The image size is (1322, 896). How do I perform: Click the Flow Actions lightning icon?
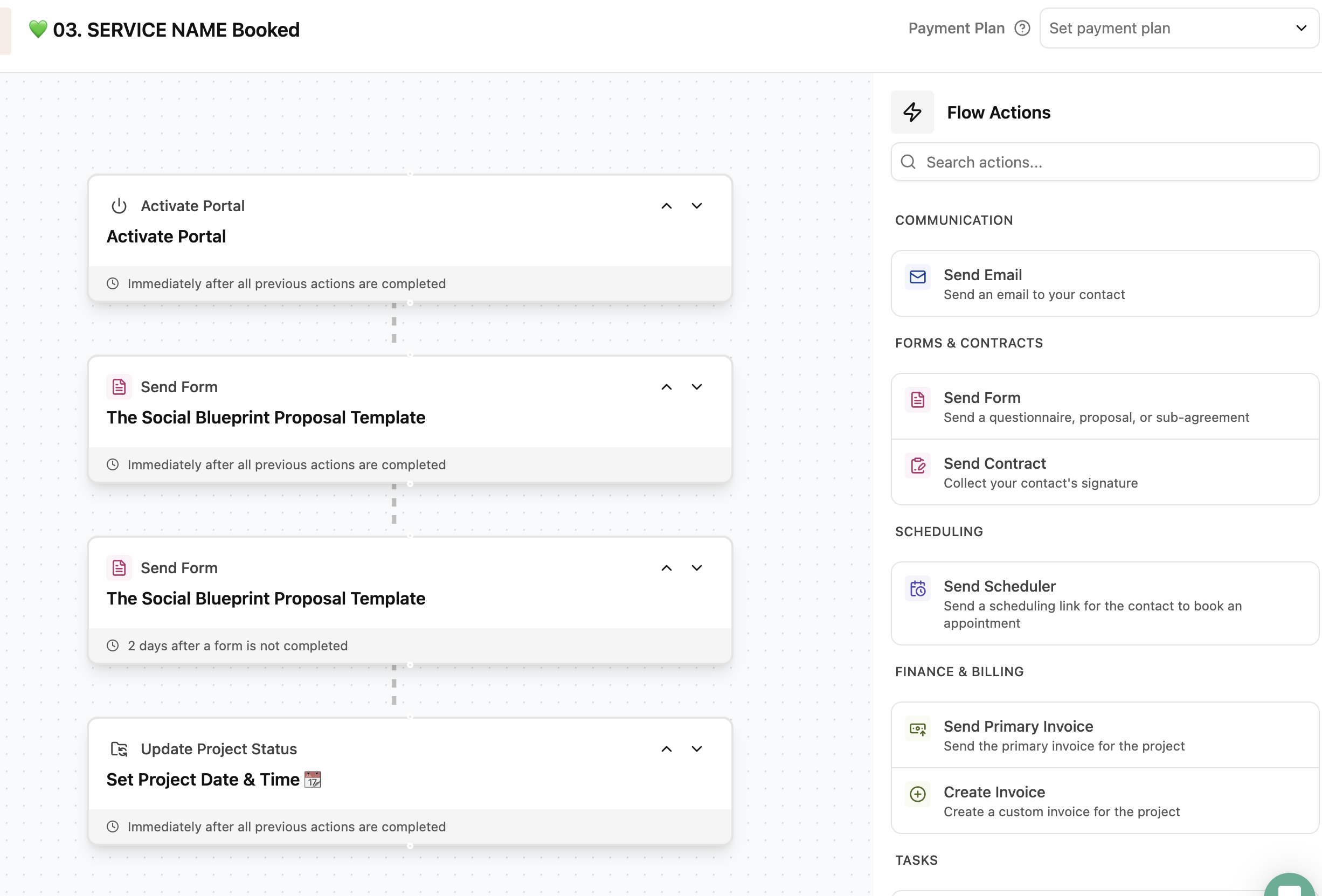click(x=912, y=112)
